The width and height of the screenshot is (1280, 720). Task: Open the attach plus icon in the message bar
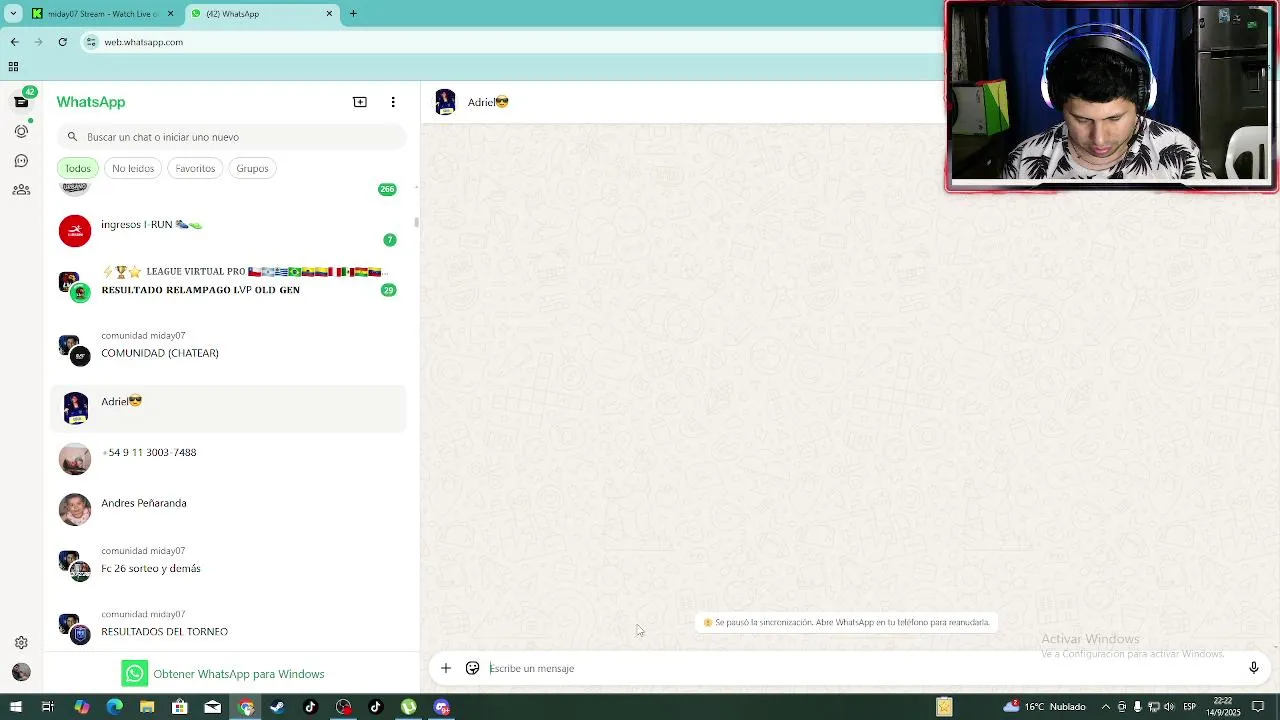446,668
